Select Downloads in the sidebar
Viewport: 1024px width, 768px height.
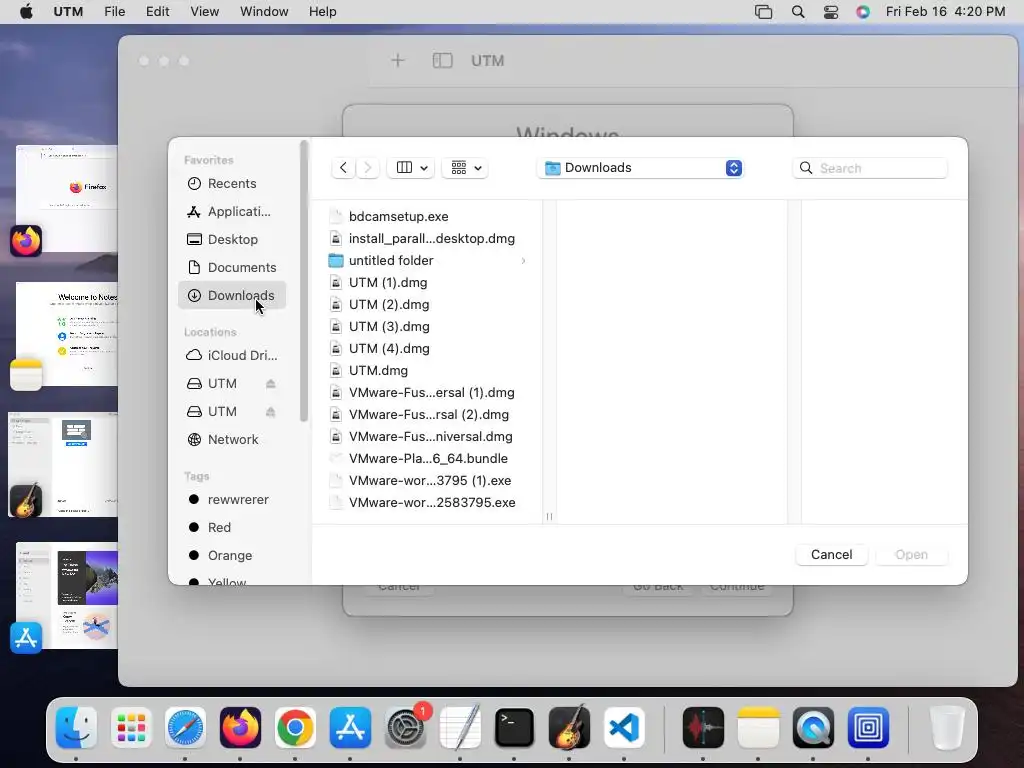[232, 296]
